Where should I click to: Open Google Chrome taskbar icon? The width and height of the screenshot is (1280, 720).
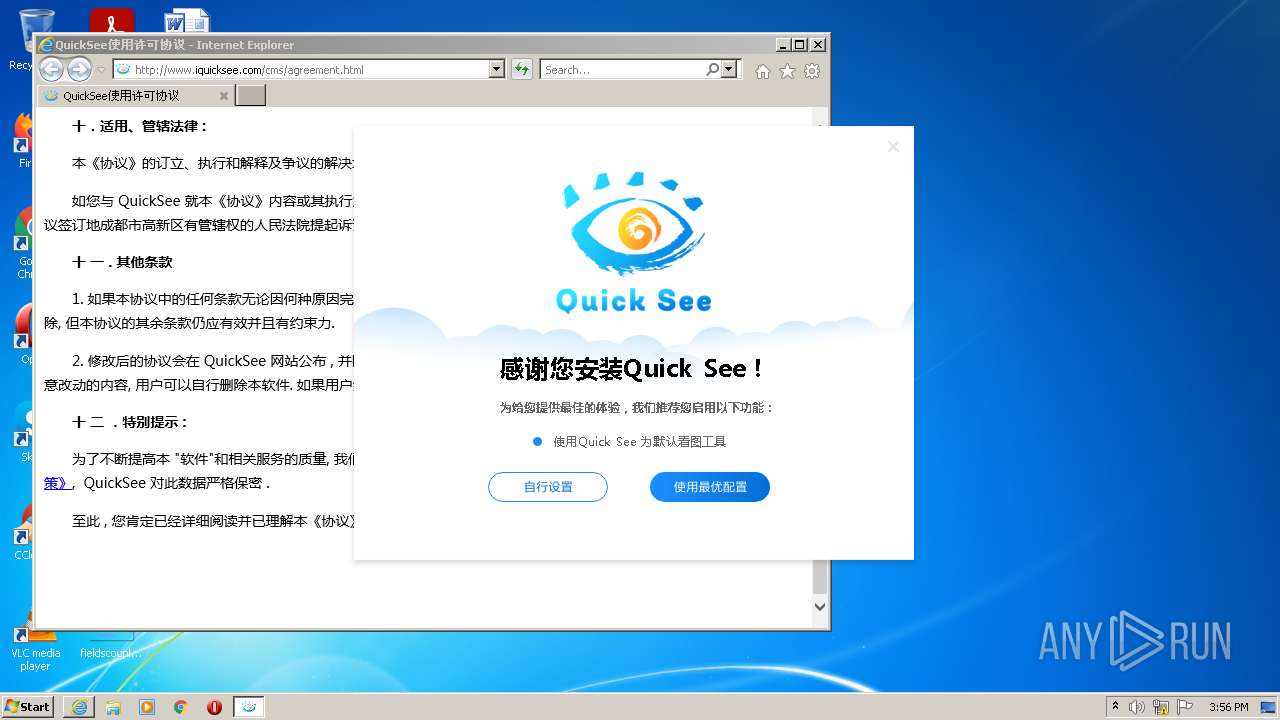pos(181,707)
